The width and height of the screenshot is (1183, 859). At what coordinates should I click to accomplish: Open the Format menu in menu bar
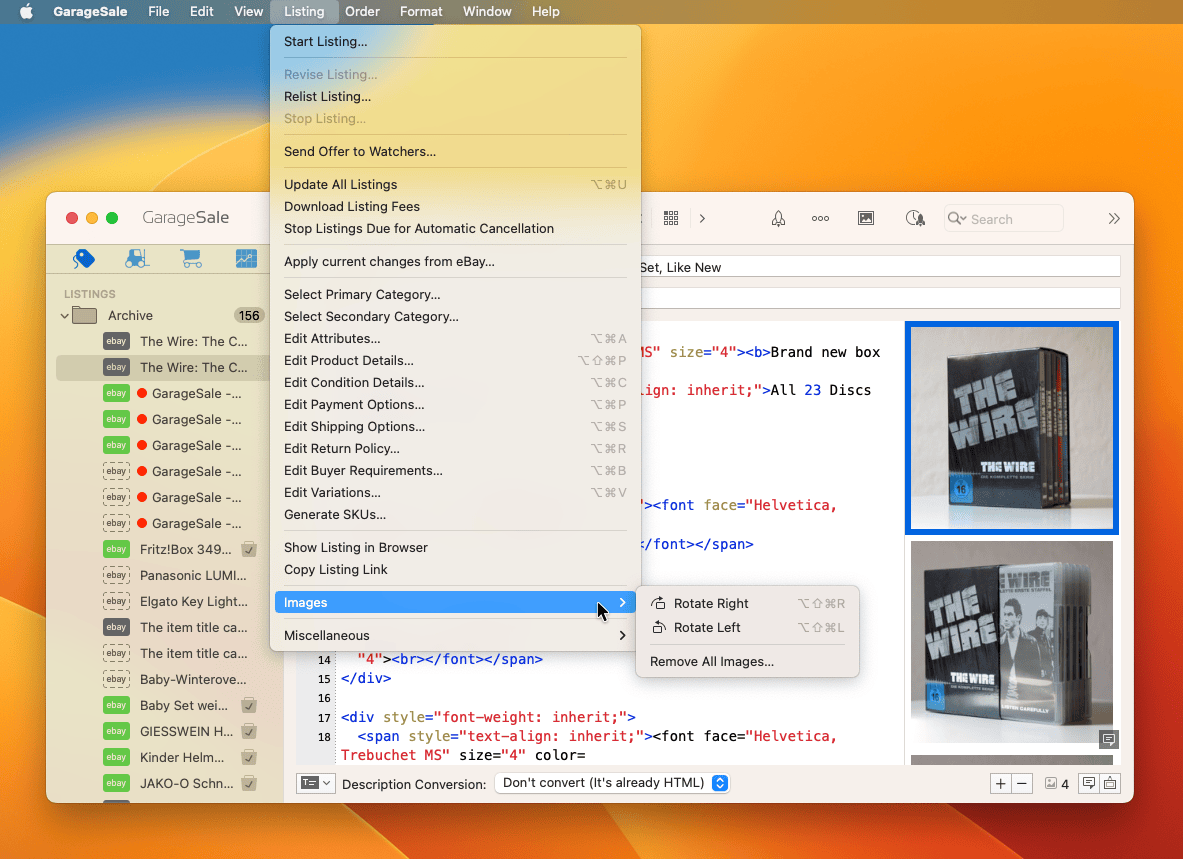[421, 11]
